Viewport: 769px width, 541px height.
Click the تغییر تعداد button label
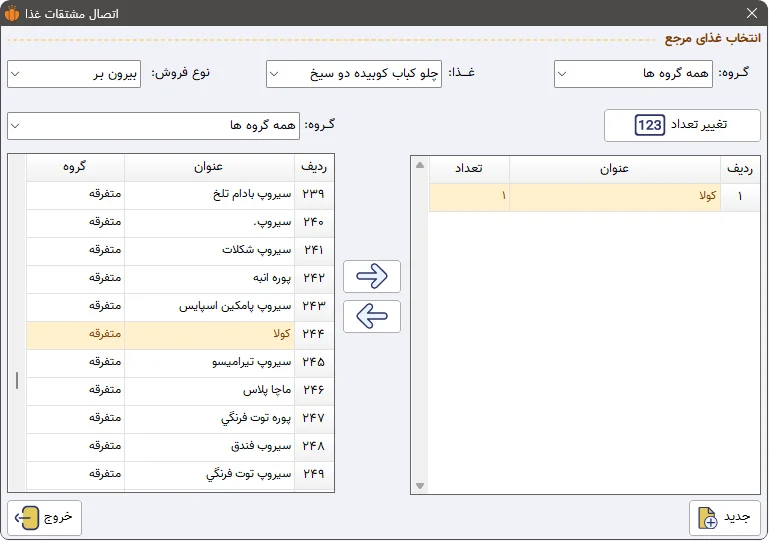point(698,125)
